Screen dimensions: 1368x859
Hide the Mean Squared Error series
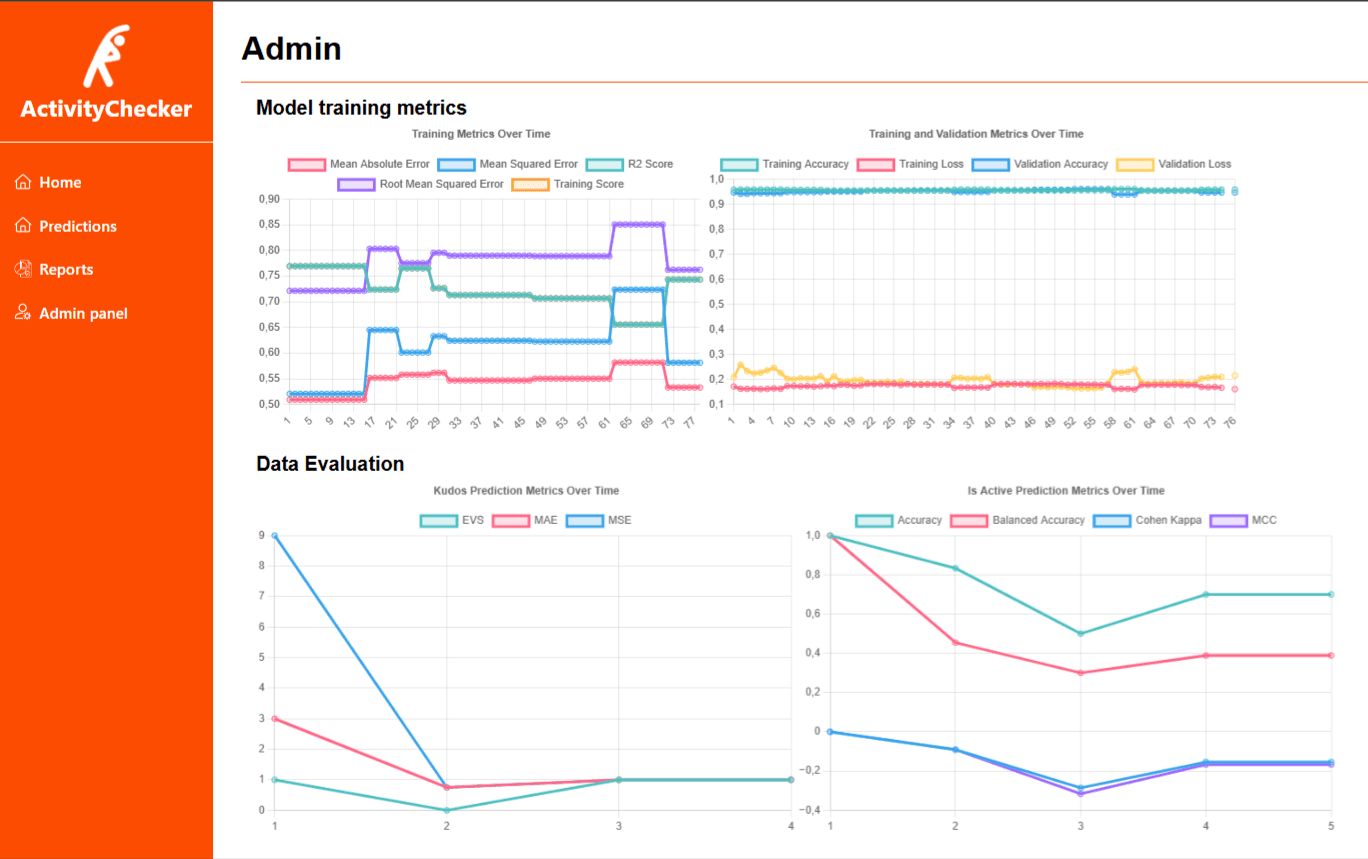pos(512,164)
